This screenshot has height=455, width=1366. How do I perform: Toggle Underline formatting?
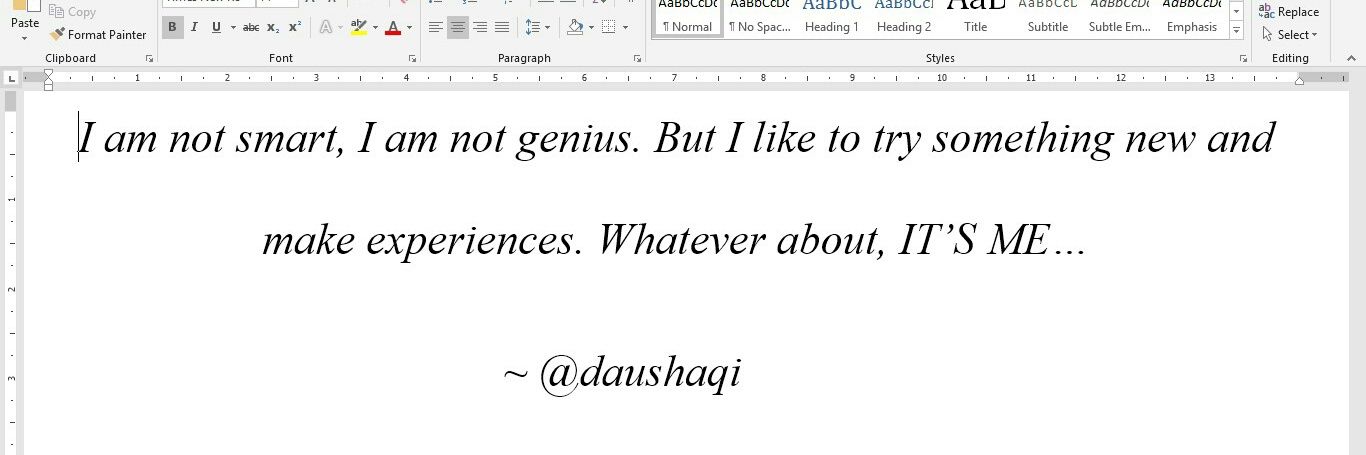click(x=216, y=27)
